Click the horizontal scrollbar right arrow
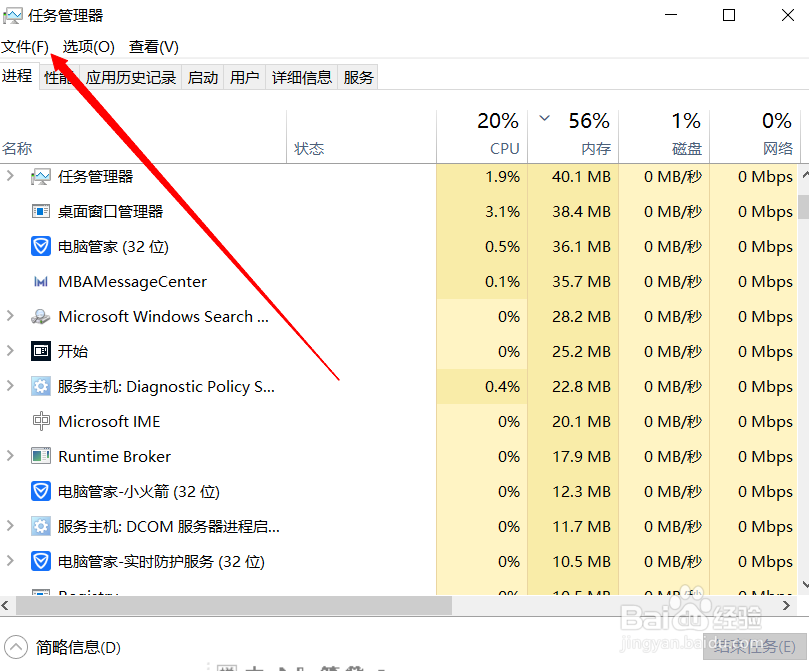The image size is (809, 671). tap(786, 605)
